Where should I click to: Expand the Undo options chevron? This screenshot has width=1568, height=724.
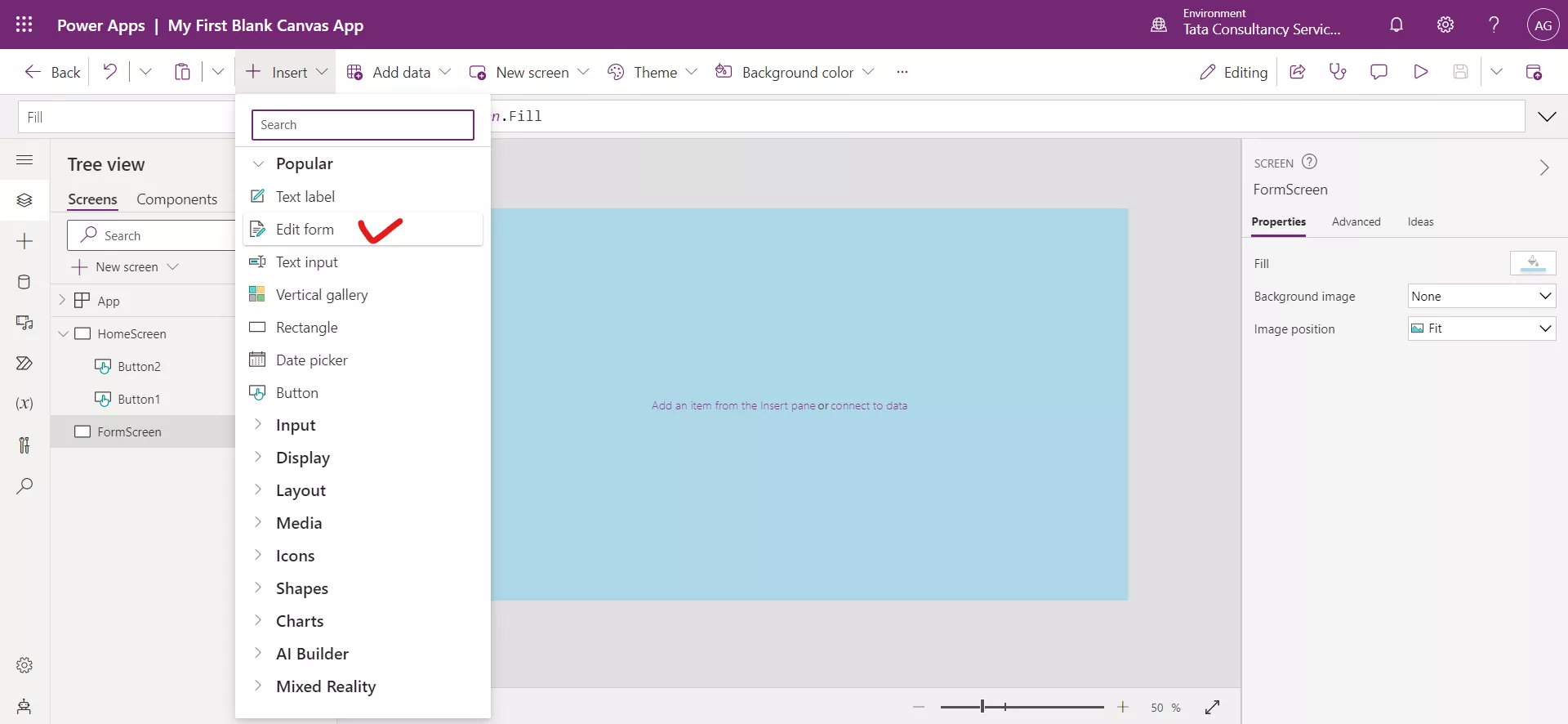(x=145, y=72)
